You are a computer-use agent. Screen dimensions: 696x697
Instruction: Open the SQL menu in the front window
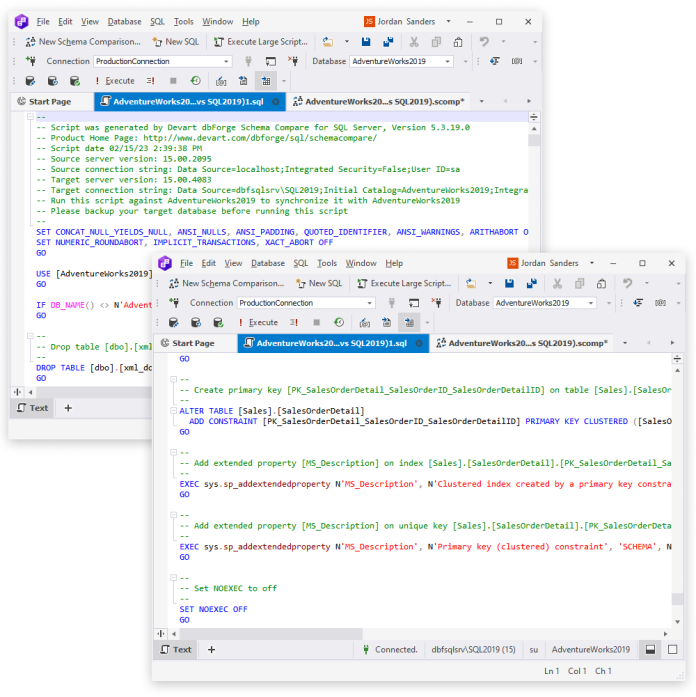tap(300, 263)
